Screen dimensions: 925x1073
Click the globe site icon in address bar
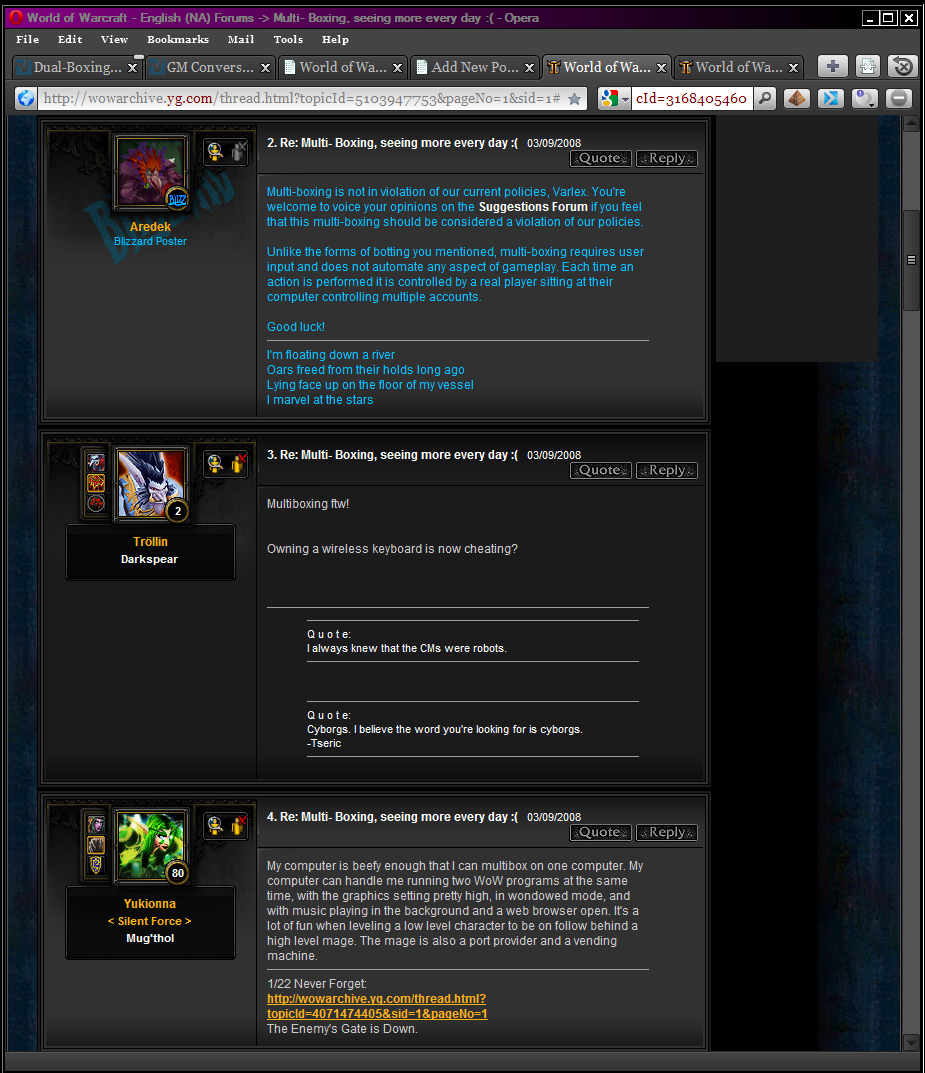click(x=26, y=99)
